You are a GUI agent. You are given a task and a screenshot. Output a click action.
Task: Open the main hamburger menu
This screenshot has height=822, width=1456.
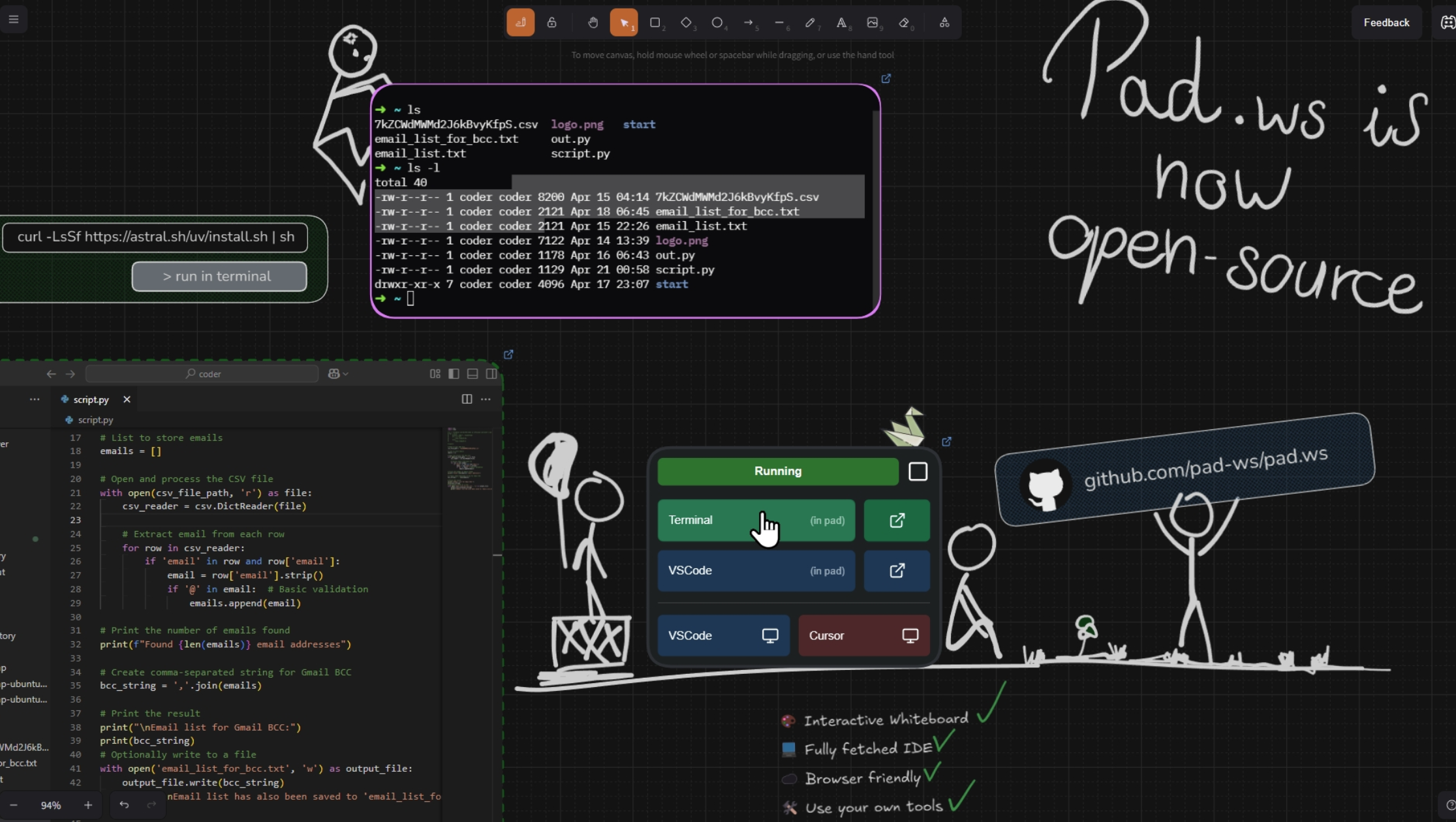[x=13, y=19]
